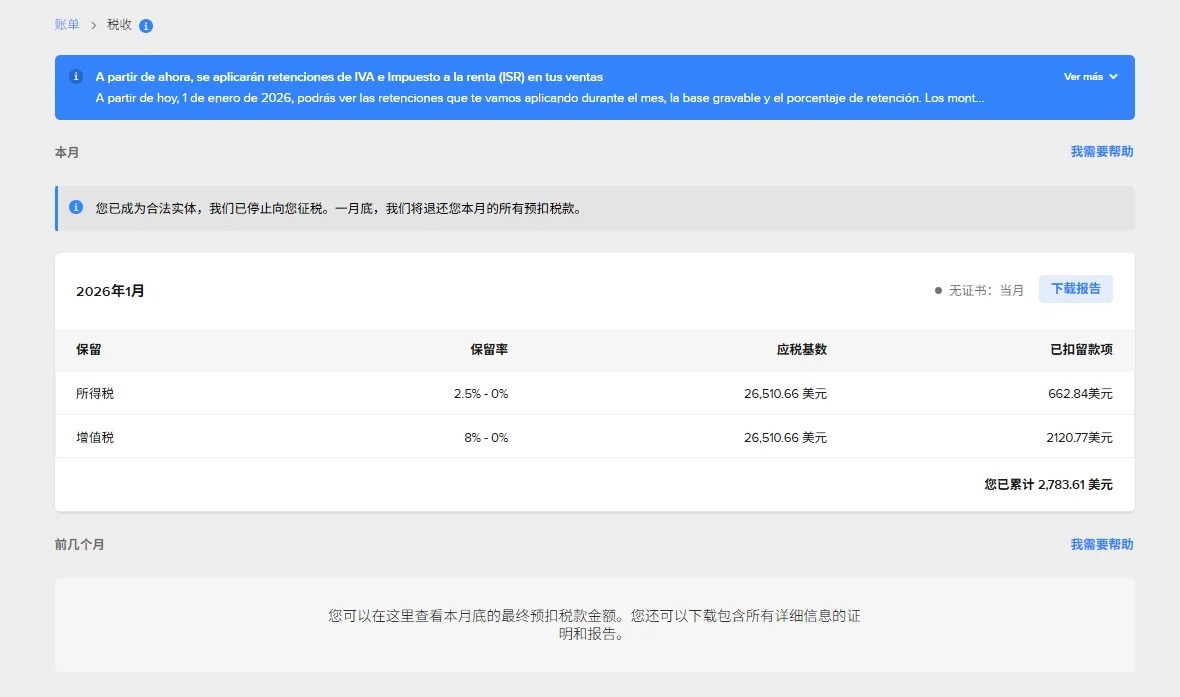Click the 662.84美元 withheld amount
This screenshot has width=1180, height=697.
point(1080,394)
